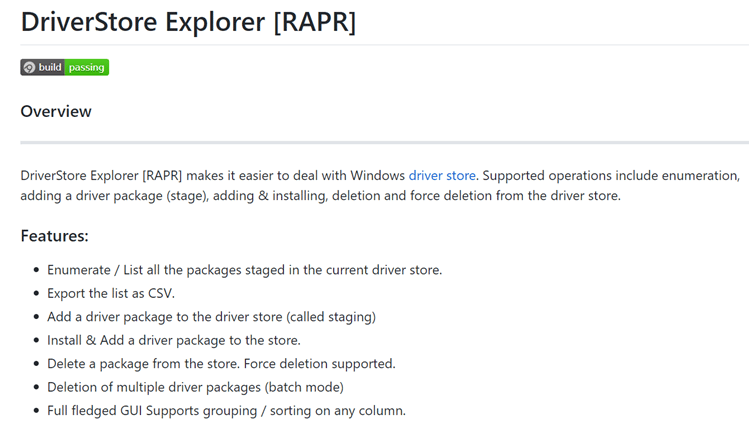Click the paragraph line starting 'adding a driver package (stage)'
The image size is (749, 426).
click(x=321, y=196)
